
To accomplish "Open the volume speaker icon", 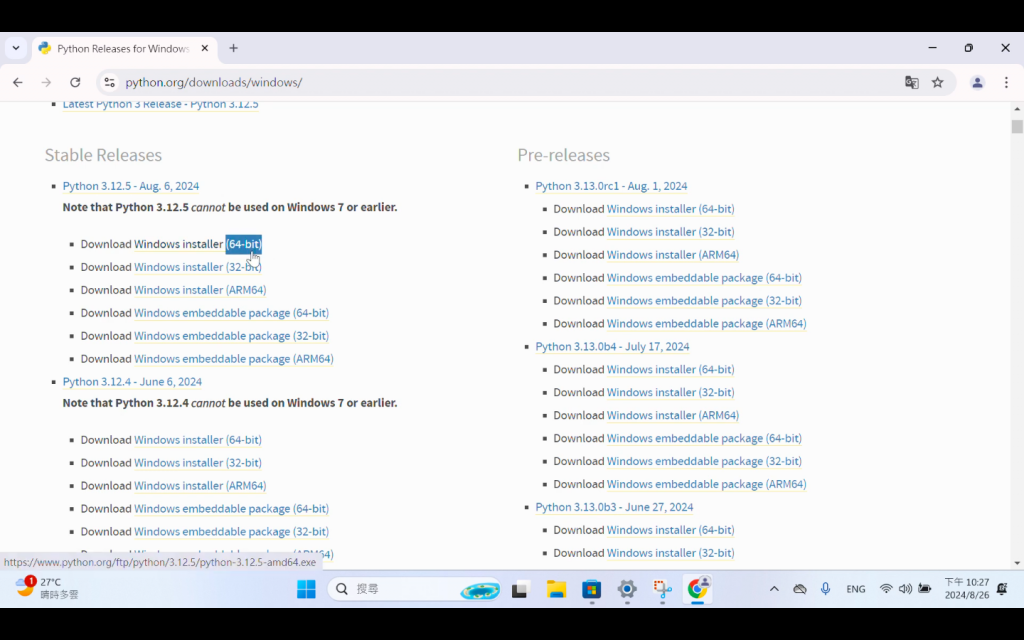I will tap(905, 589).
